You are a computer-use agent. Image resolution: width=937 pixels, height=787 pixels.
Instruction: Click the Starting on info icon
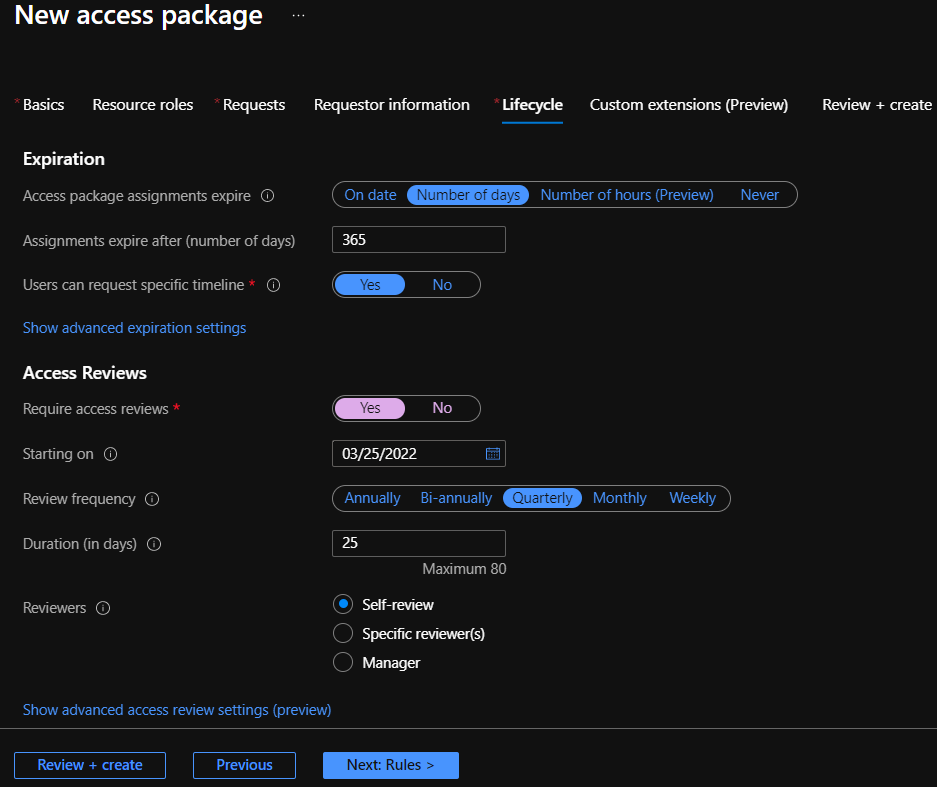111,454
